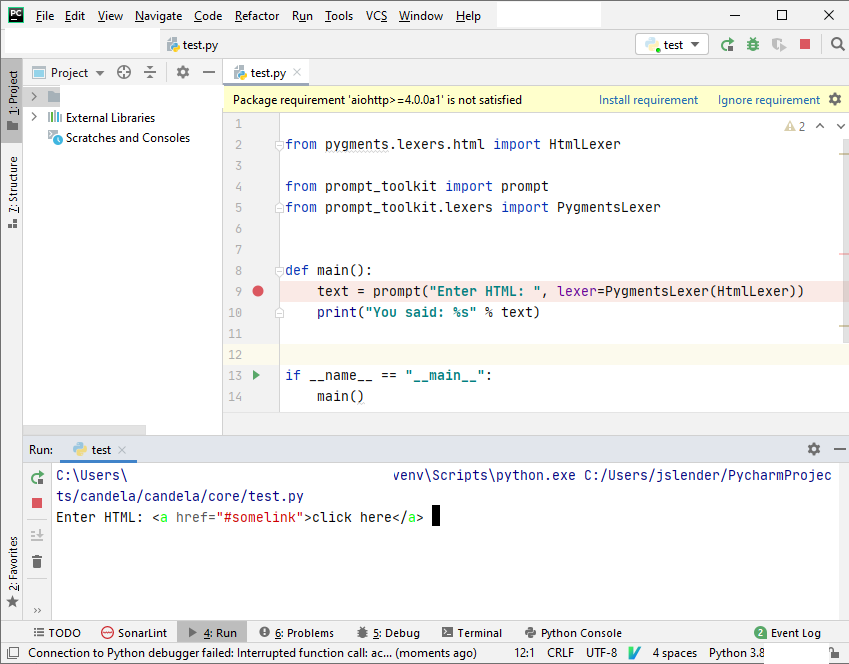Click test.py breadcrumb in navigation bar
This screenshot has width=849, height=664.
pos(193,45)
